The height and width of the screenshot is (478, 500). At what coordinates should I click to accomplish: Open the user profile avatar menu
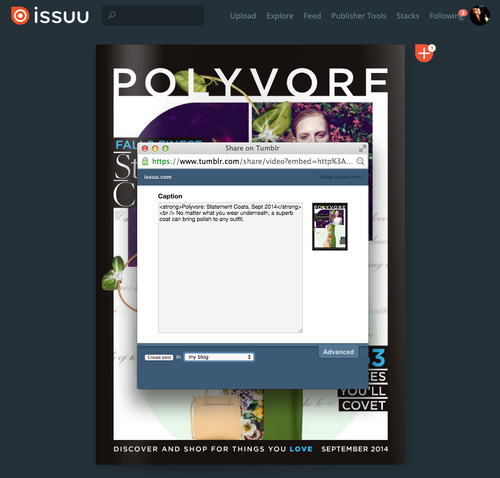(x=480, y=15)
